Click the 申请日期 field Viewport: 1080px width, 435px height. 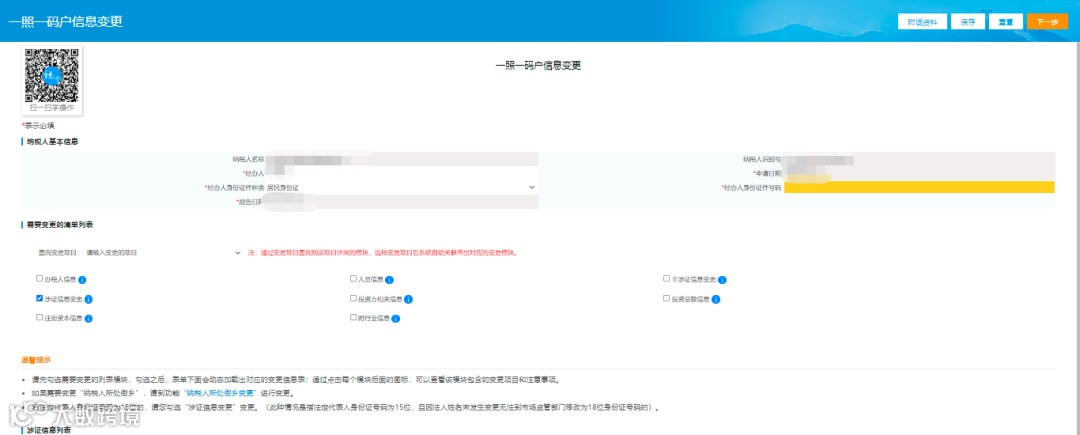click(x=919, y=173)
